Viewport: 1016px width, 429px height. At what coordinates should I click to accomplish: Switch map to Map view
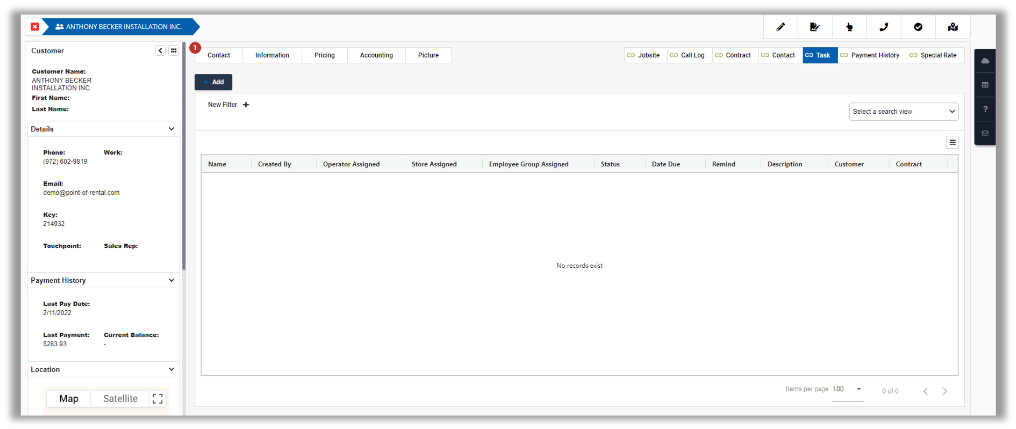[x=69, y=399]
